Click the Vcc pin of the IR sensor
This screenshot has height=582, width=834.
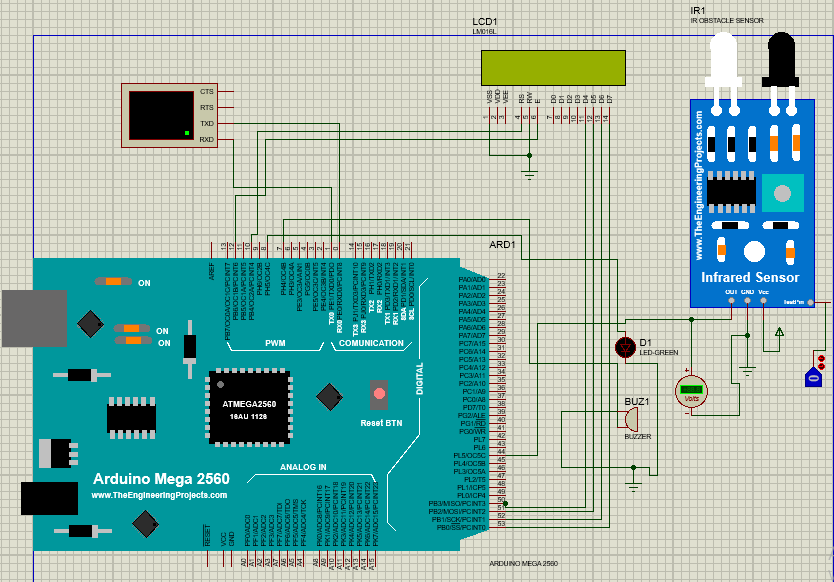pyautogui.click(x=764, y=301)
